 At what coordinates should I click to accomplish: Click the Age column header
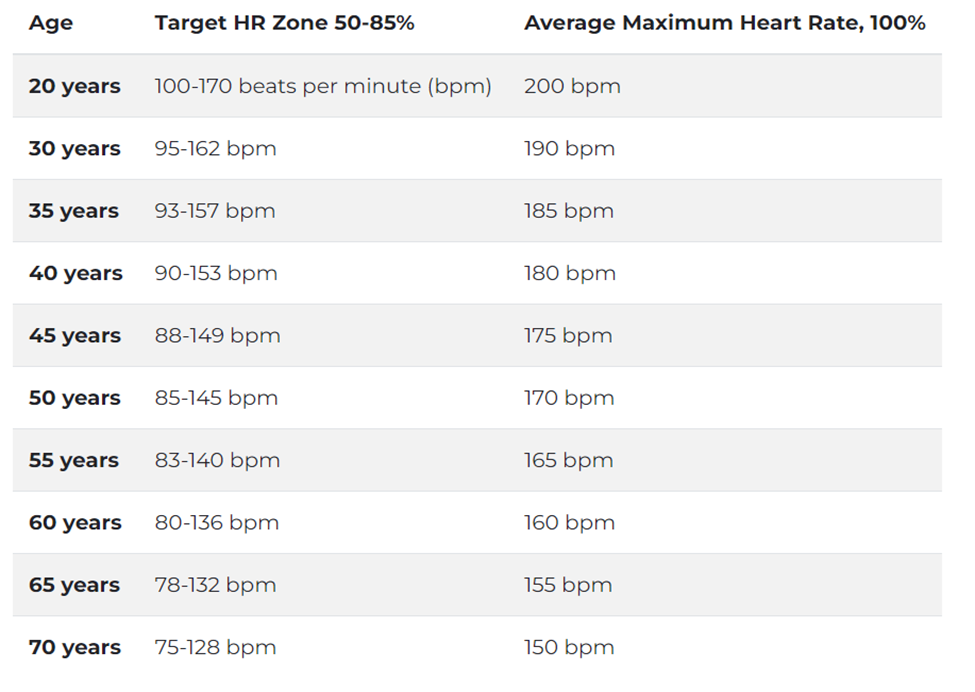[x=50, y=23]
